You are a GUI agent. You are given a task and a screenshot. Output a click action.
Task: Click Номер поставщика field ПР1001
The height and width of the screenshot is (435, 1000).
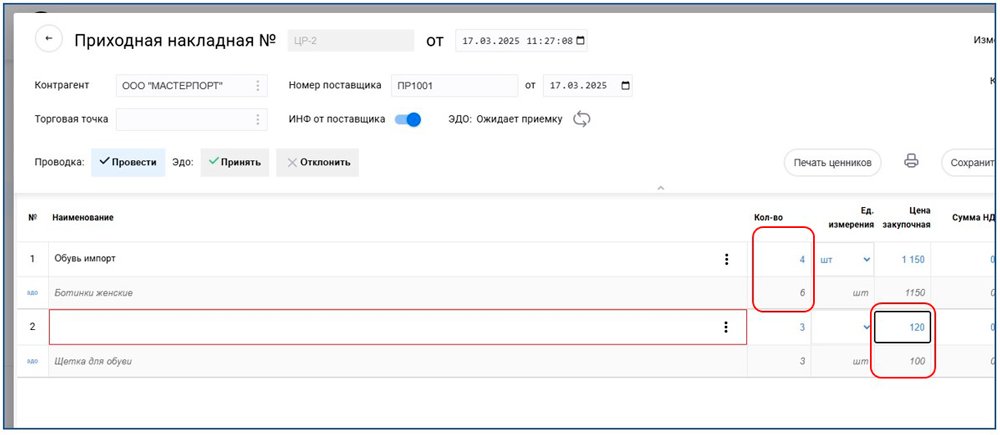click(452, 86)
